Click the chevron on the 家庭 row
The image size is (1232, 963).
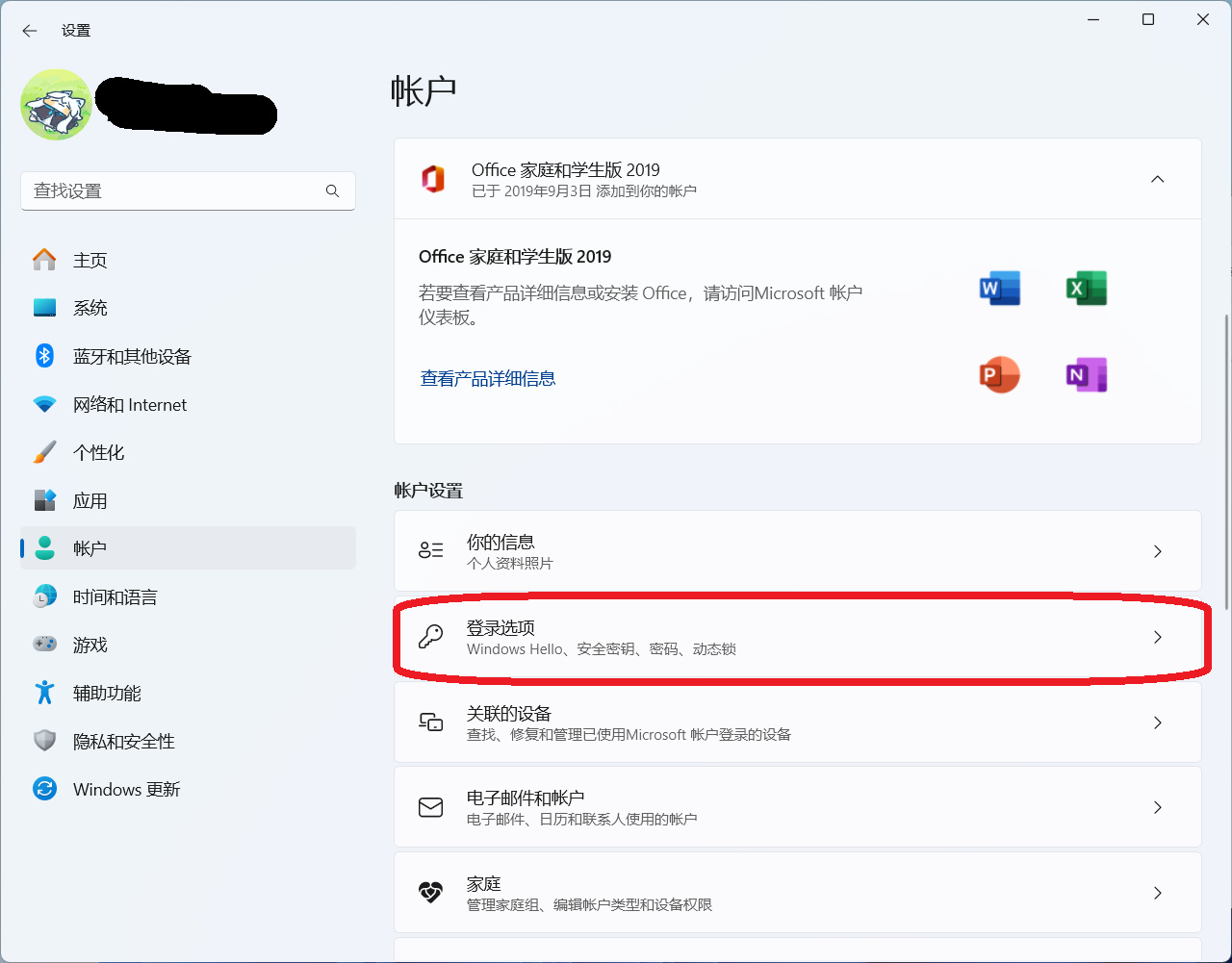1158,893
